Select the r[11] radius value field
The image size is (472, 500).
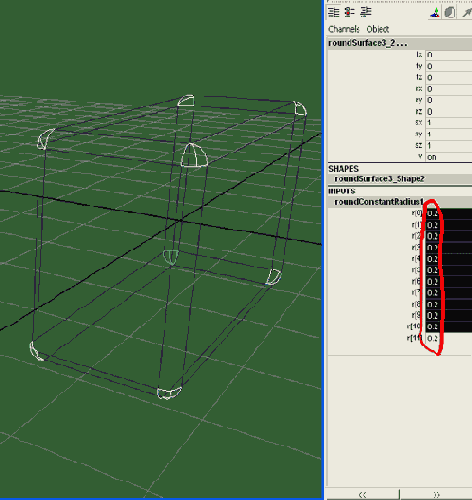pyautogui.click(x=449, y=338)
